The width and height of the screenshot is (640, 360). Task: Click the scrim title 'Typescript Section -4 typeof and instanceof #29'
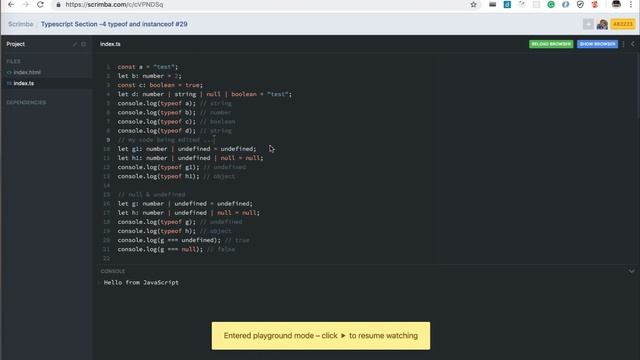pyautogui.click(x=114, y=24)
